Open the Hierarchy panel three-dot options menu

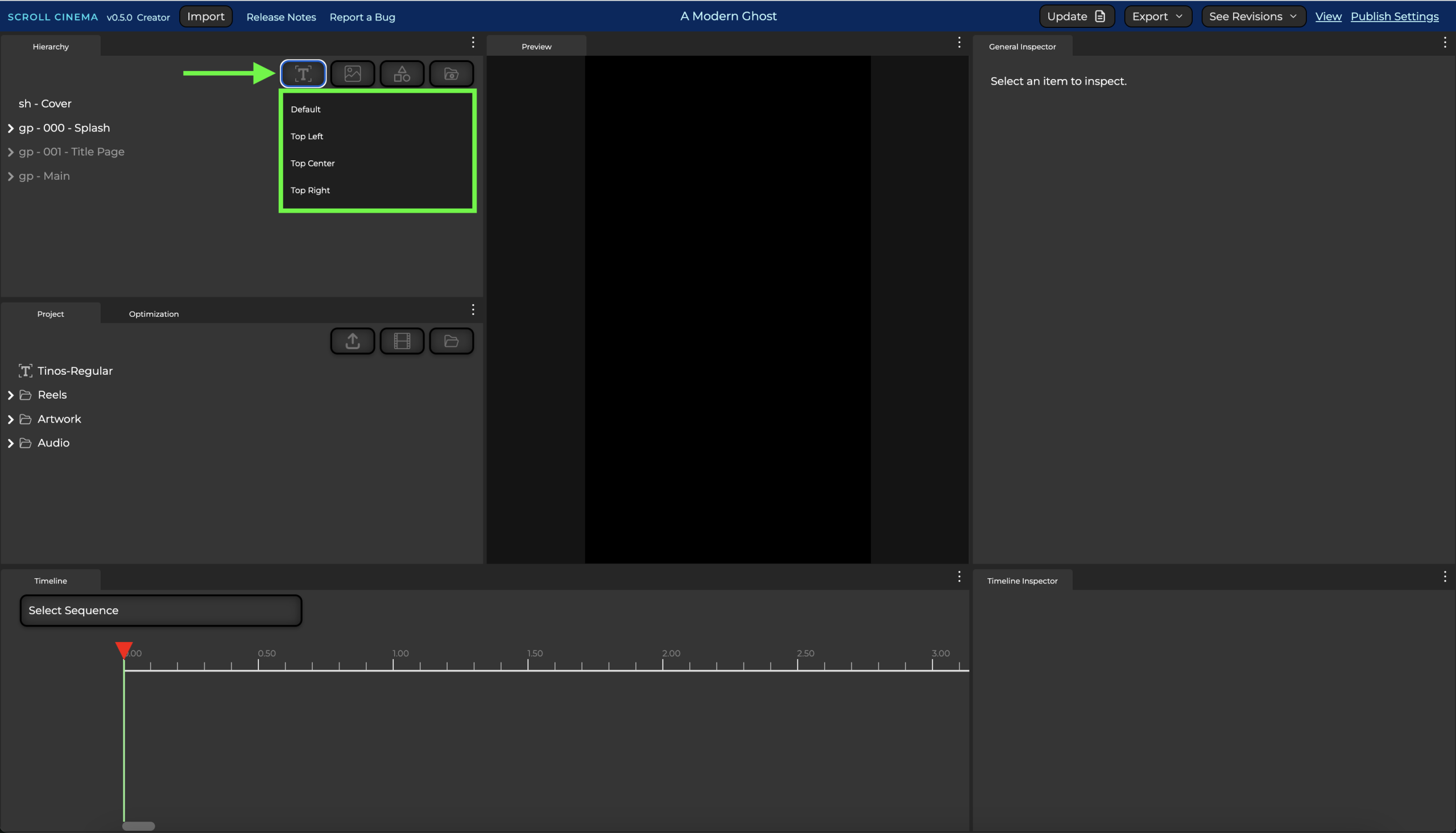pos(473,42)
